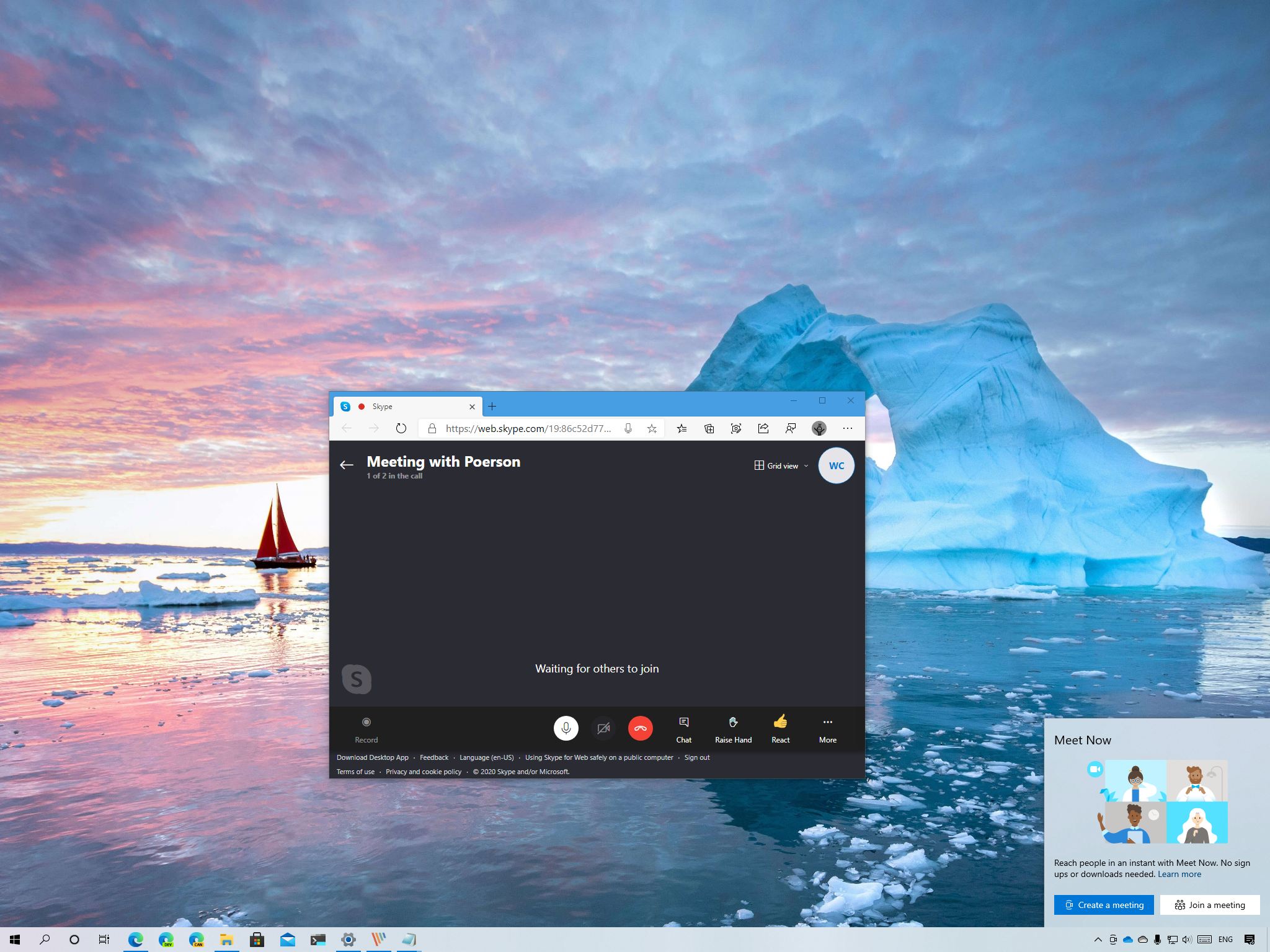1270x952 pixels.
Task: Click Download Desktop App link
Action: 372,757
